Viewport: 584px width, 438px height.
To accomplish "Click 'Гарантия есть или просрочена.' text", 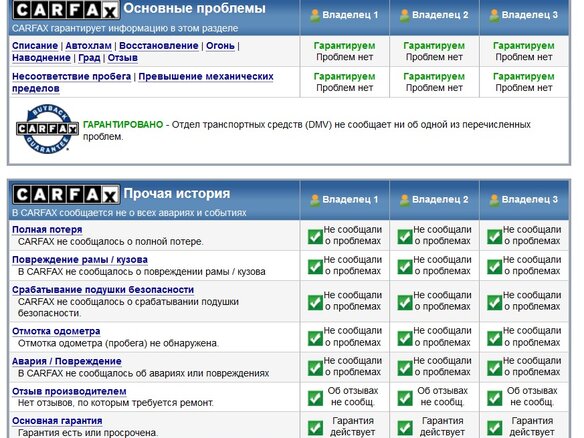I will [x=88, y=433].
